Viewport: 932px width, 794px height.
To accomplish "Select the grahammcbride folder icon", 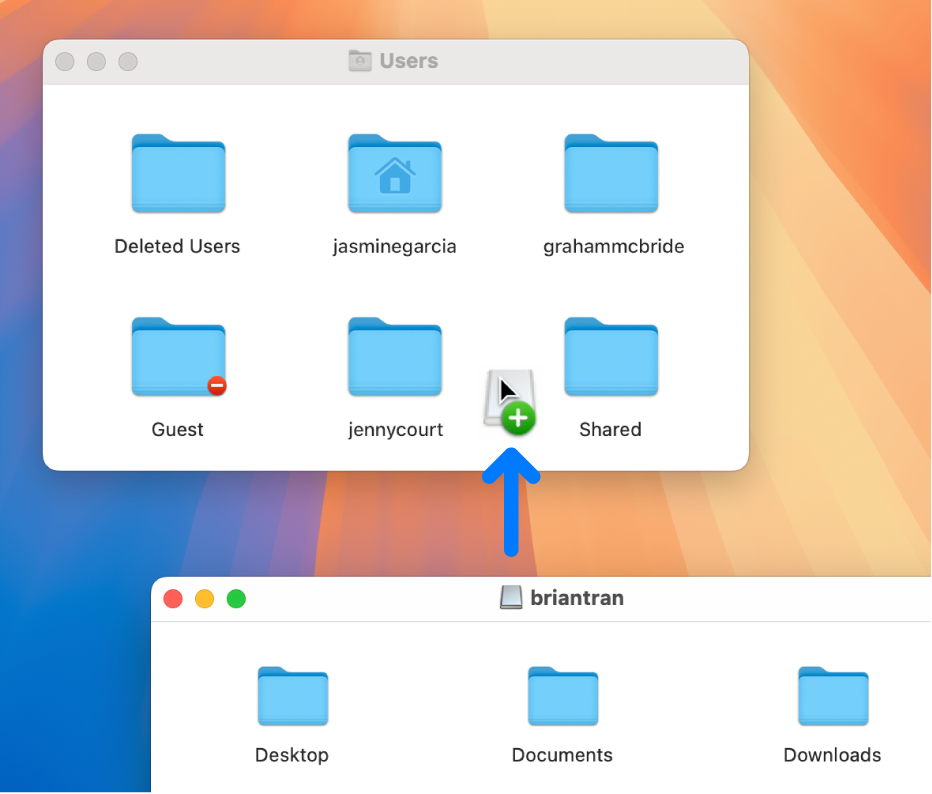I will [611, 174].
